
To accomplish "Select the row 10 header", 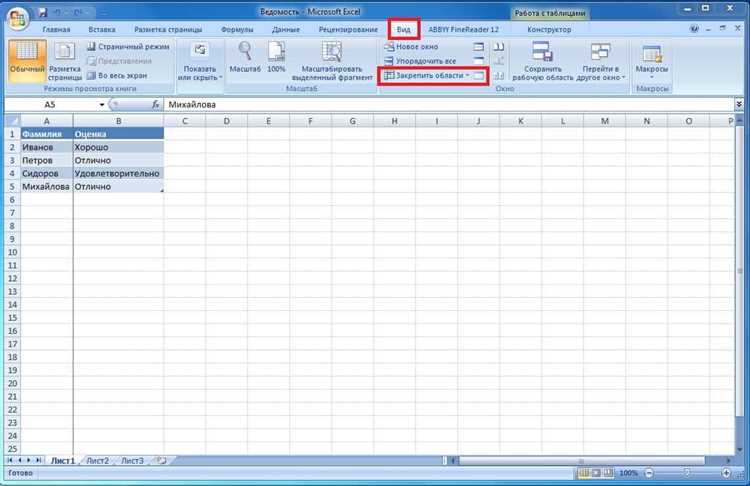I will (12, 252).
